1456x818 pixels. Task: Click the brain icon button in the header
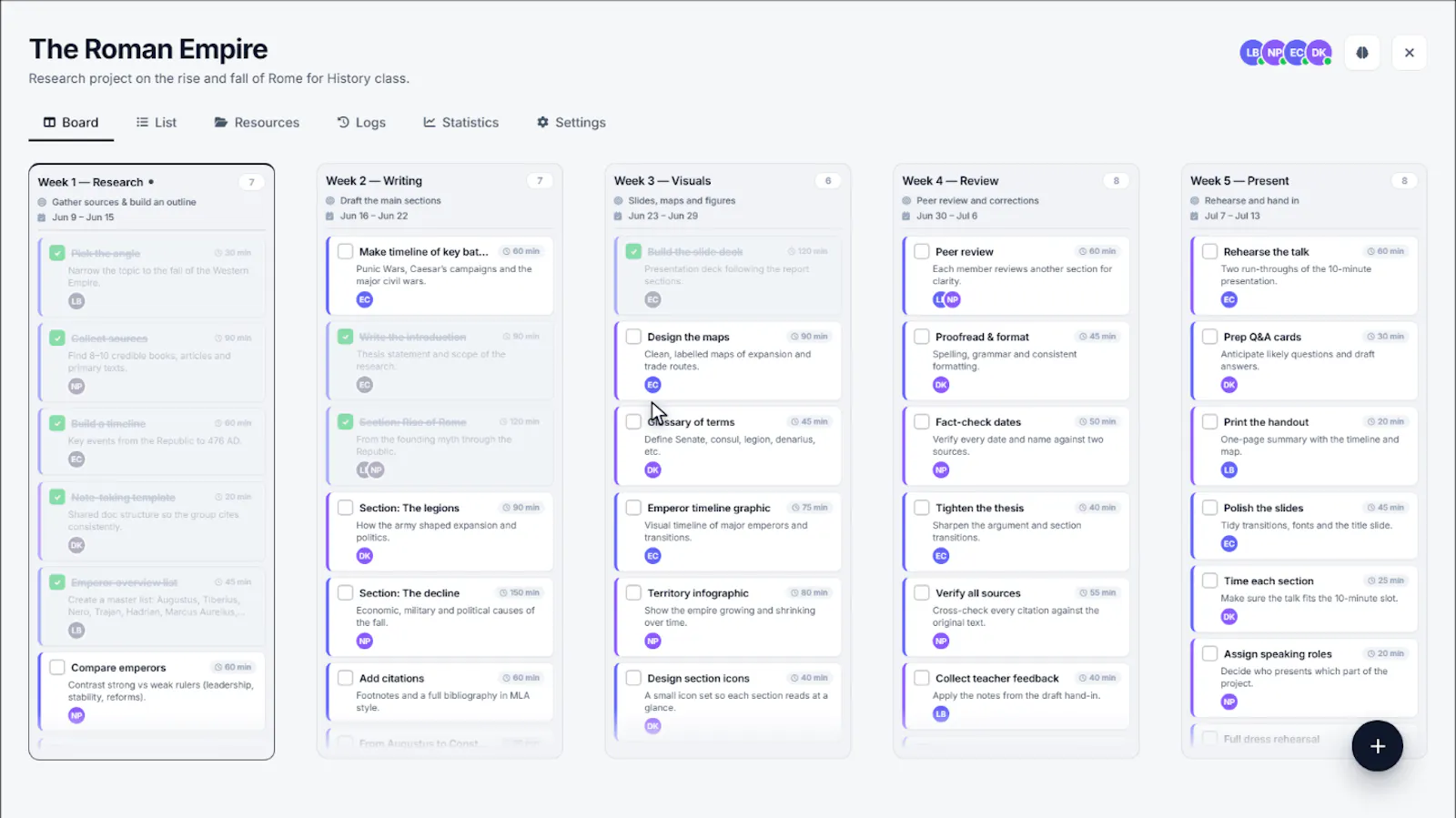[x=1362, y=53]
